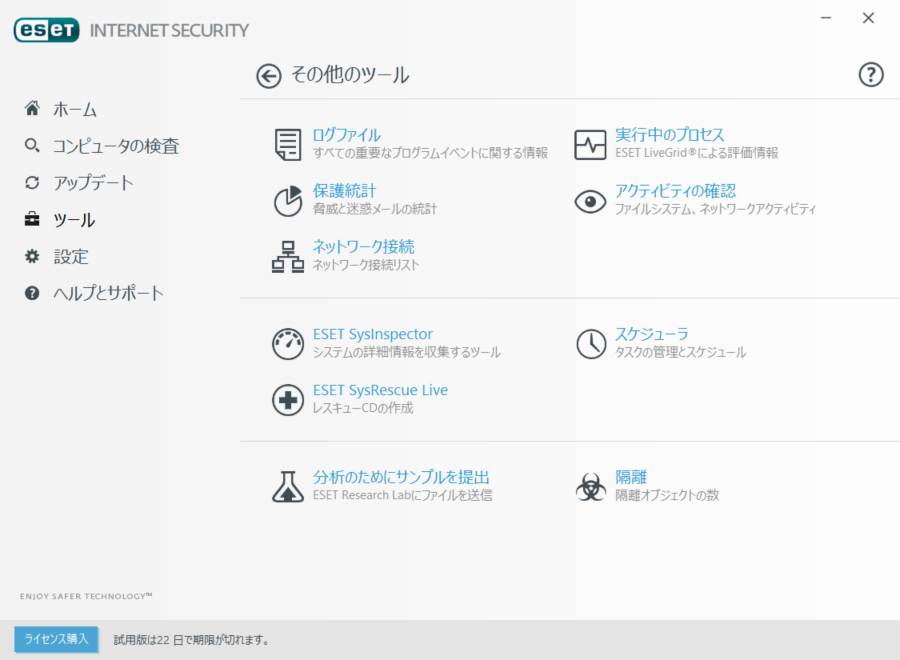Select ツール in the sidebar

click(74, 220)
